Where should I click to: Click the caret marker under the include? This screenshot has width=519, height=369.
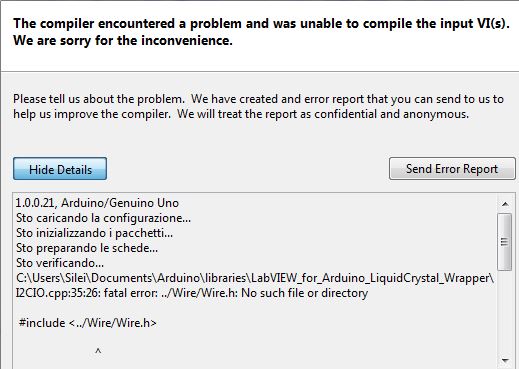click(98, 350)
